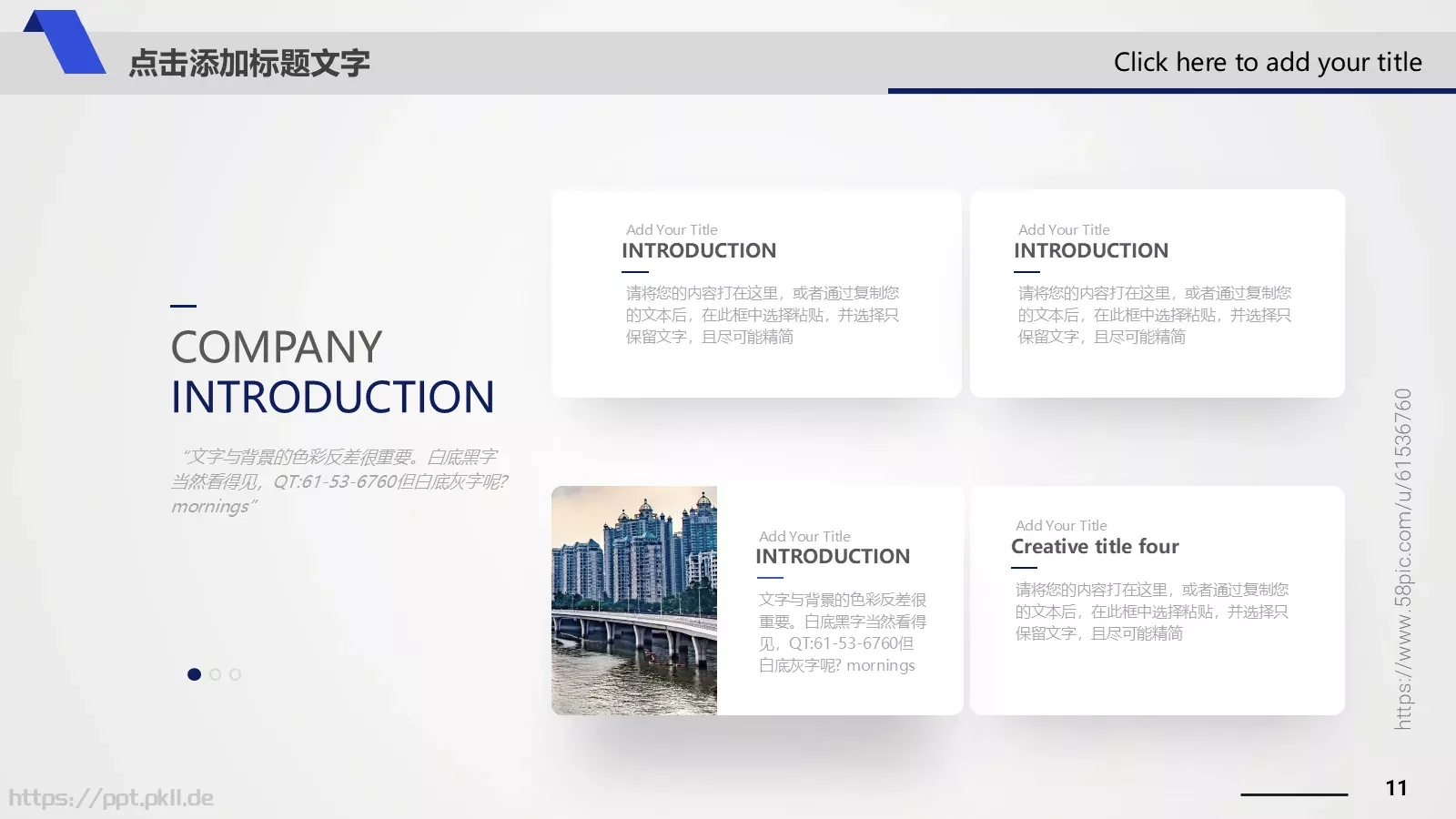Click the blue parallelogram logo icon
Image resolution: width=1456 pixels, height=819 pixels.
point(64,41)
